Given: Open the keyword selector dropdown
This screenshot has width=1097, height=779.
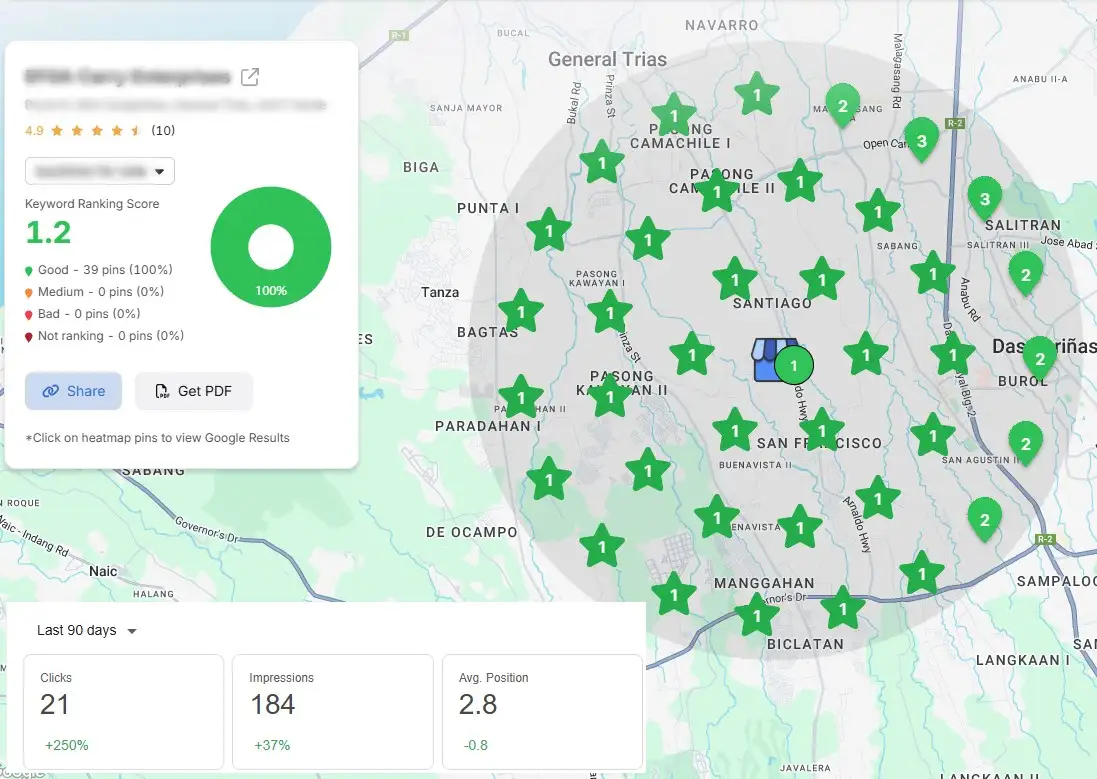Looking at the screenshot, I should coord(100,171).
